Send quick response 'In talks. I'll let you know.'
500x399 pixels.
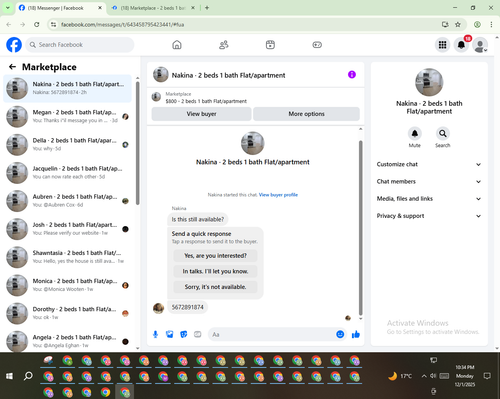pos(215,271)
